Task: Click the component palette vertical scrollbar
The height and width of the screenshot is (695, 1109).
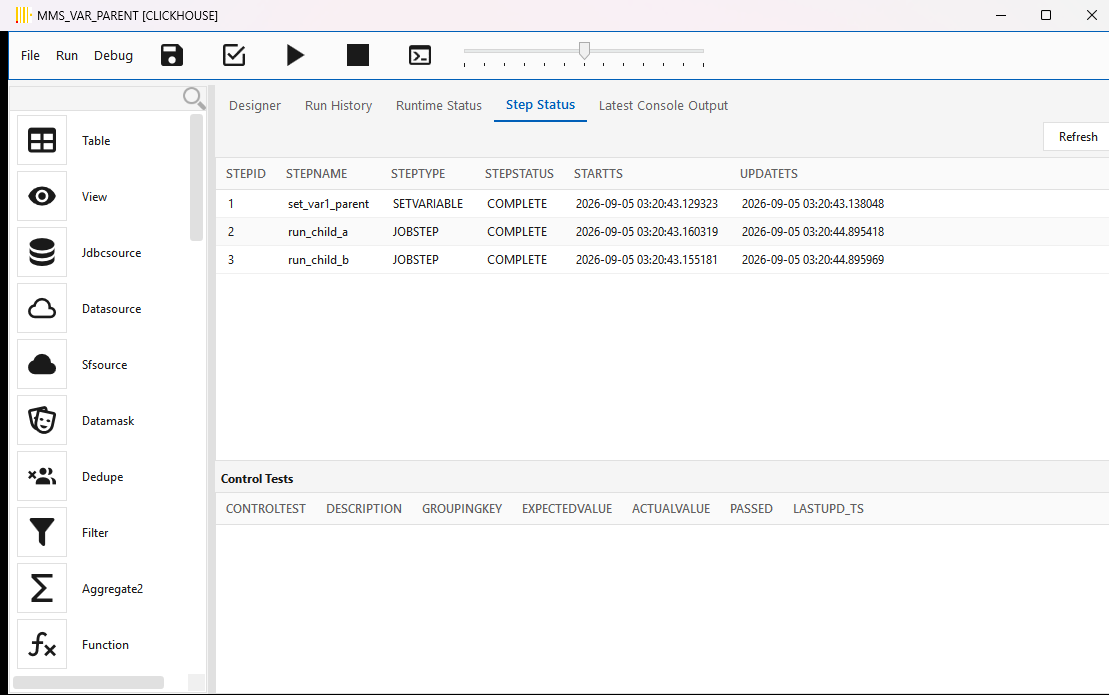Action: pos(196,177)
